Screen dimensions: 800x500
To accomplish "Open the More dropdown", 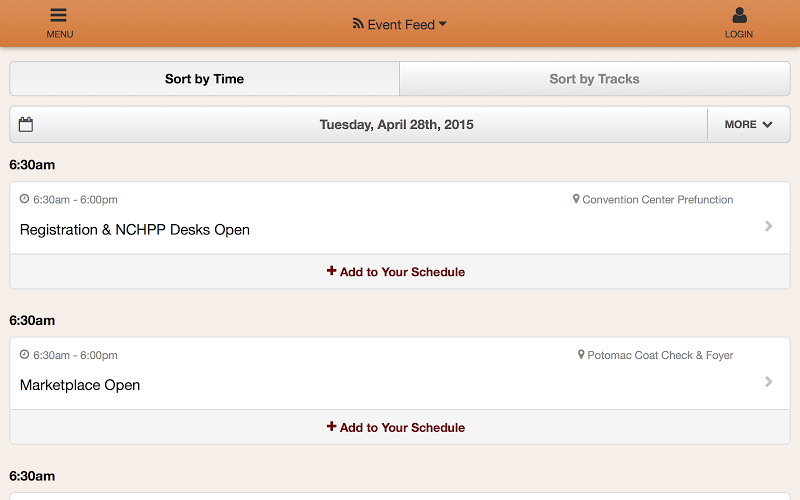I will (748, 125).
